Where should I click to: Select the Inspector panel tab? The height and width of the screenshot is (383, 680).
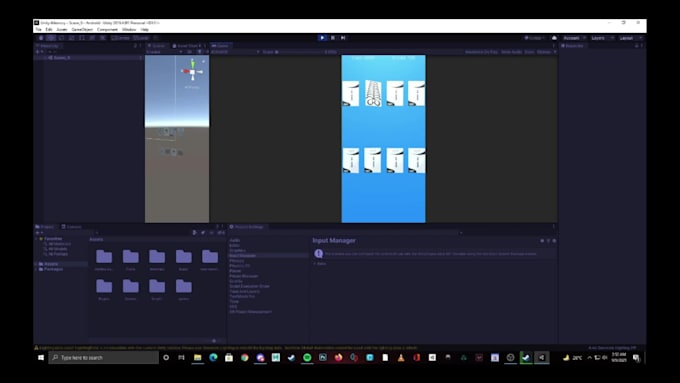573,46
